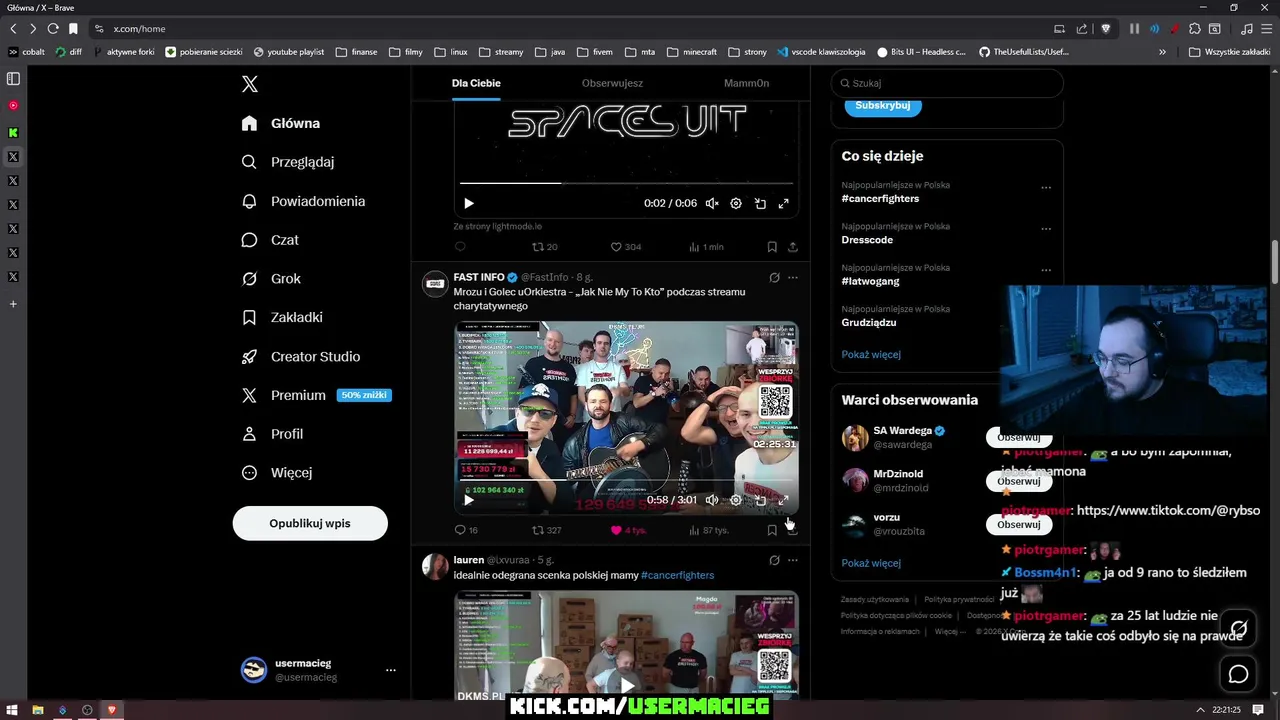Screen dimensions: 1280x720
Task: Open the #cancerfighters hashtag in lauren post
Action: point(677,575)
